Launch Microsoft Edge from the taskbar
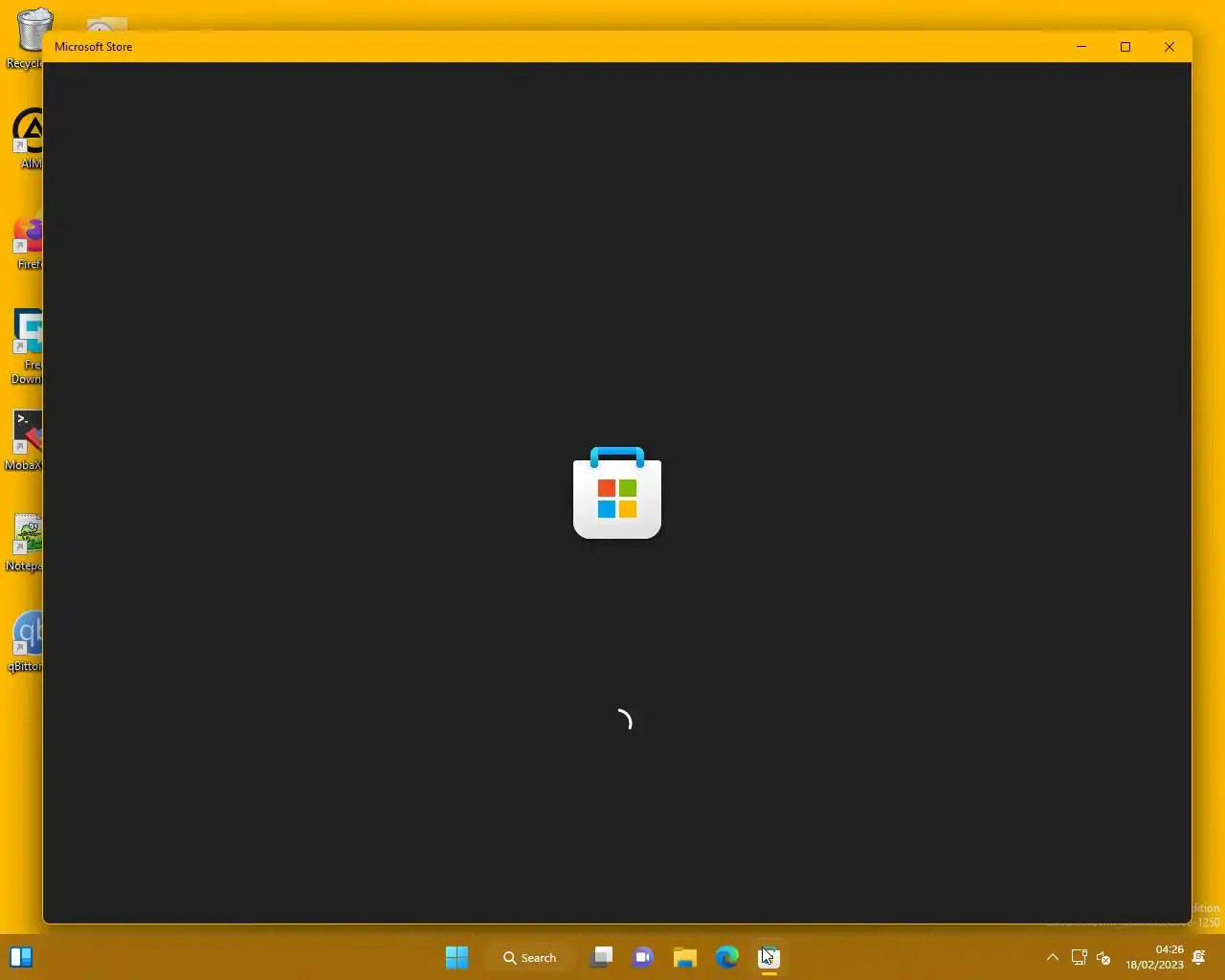 point(727,957)
